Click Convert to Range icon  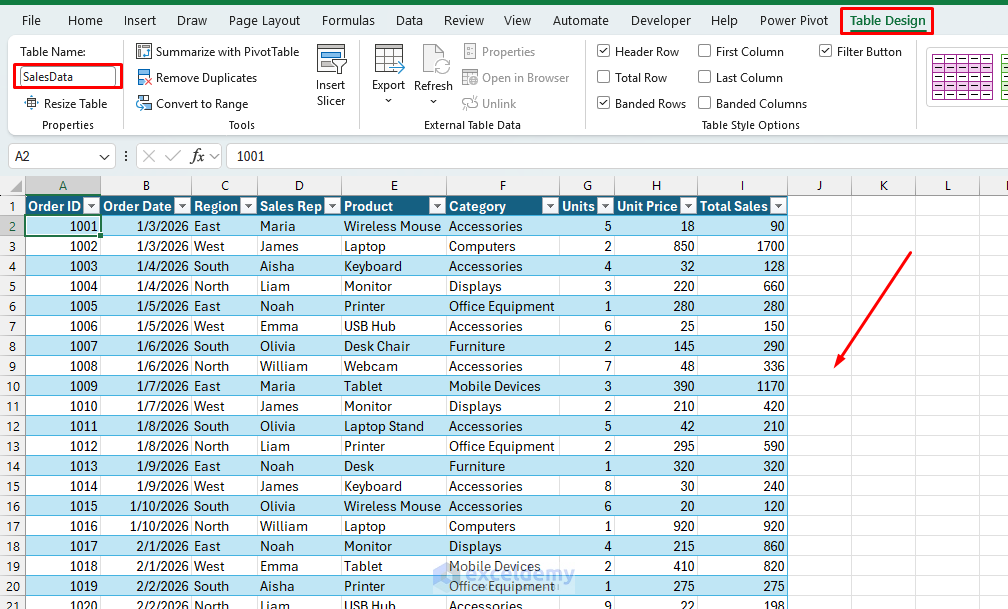pos(144,104)
